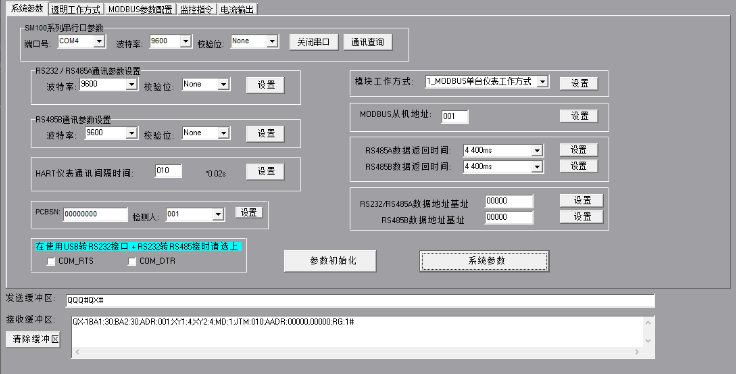Screen dimensions: 736x374
Task: Click the large 系统参数 button
Action: [484, 261]
